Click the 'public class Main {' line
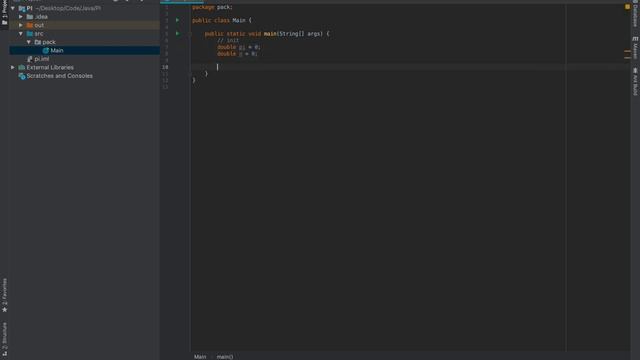The image size is (640, 360). [x=222, y=20]
